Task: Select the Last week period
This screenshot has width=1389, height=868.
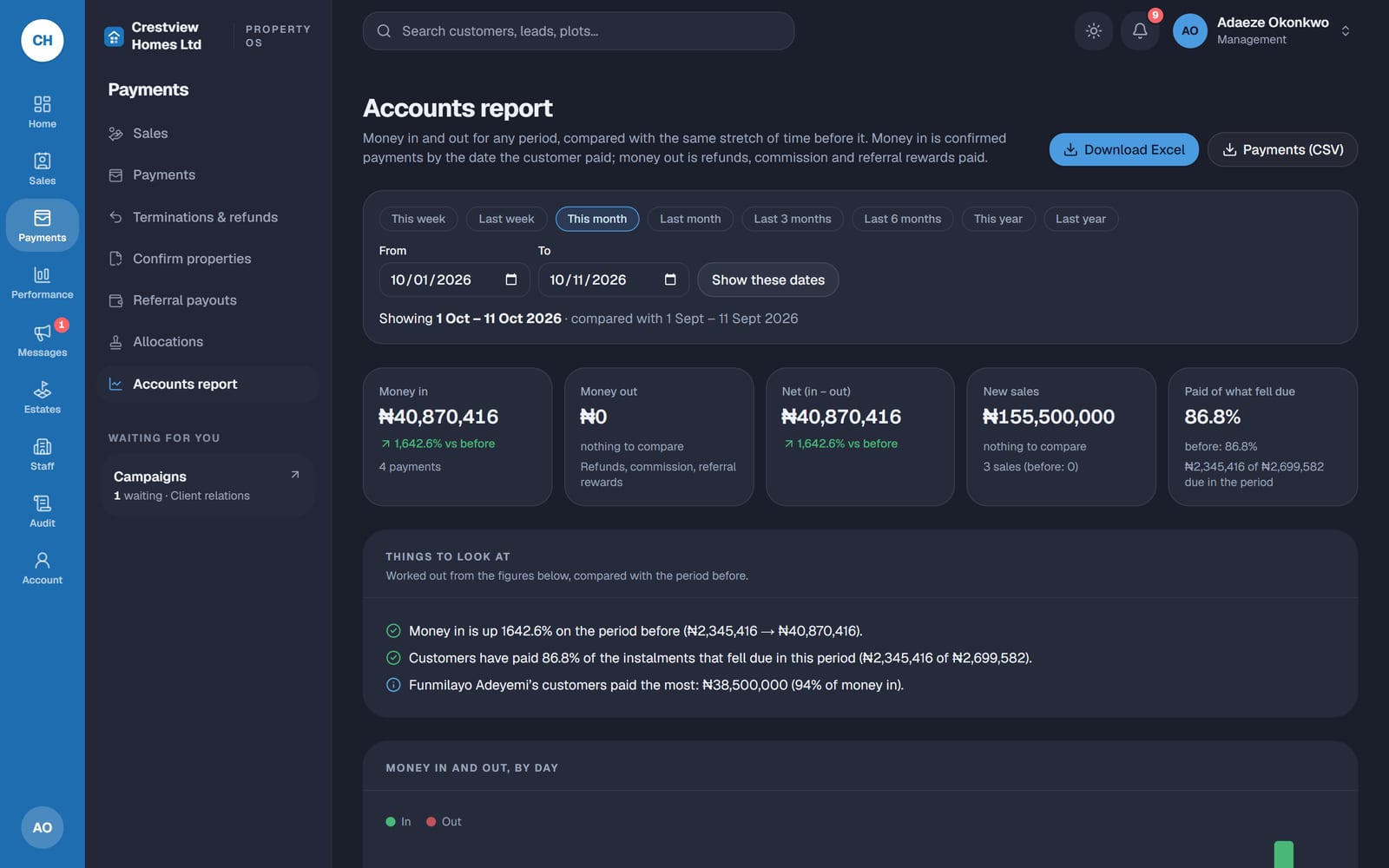Action: click(506, 219)
